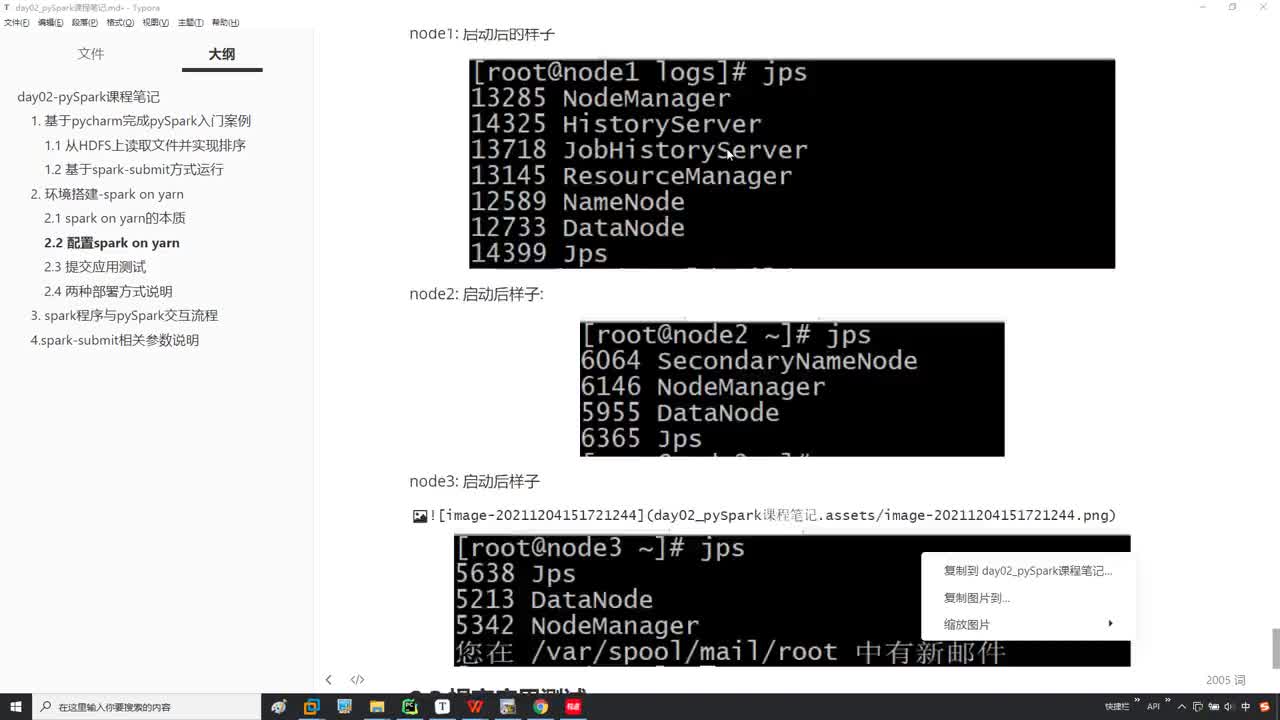1280x720 pixels.
Task: Open the VirtualBox-style taskbar icon
Action: [x=311, y=706]
